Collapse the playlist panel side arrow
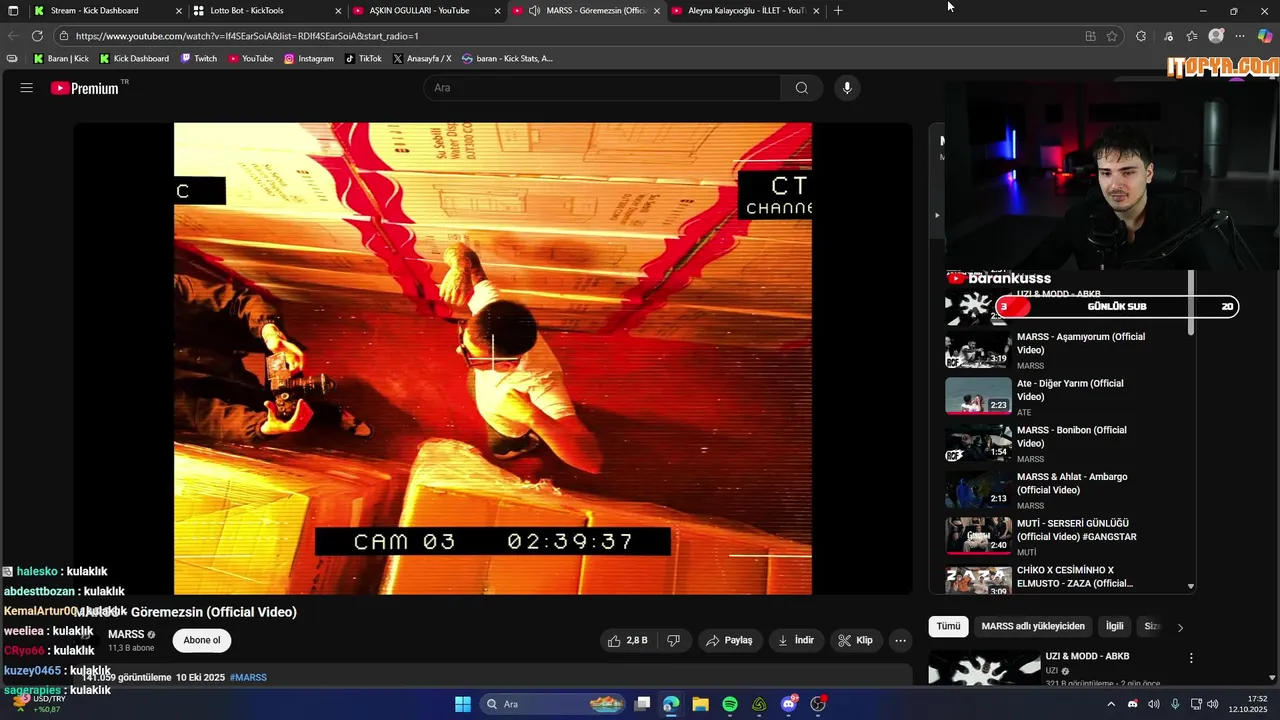Screen dimensions: 1280x720 coord(937,215)
